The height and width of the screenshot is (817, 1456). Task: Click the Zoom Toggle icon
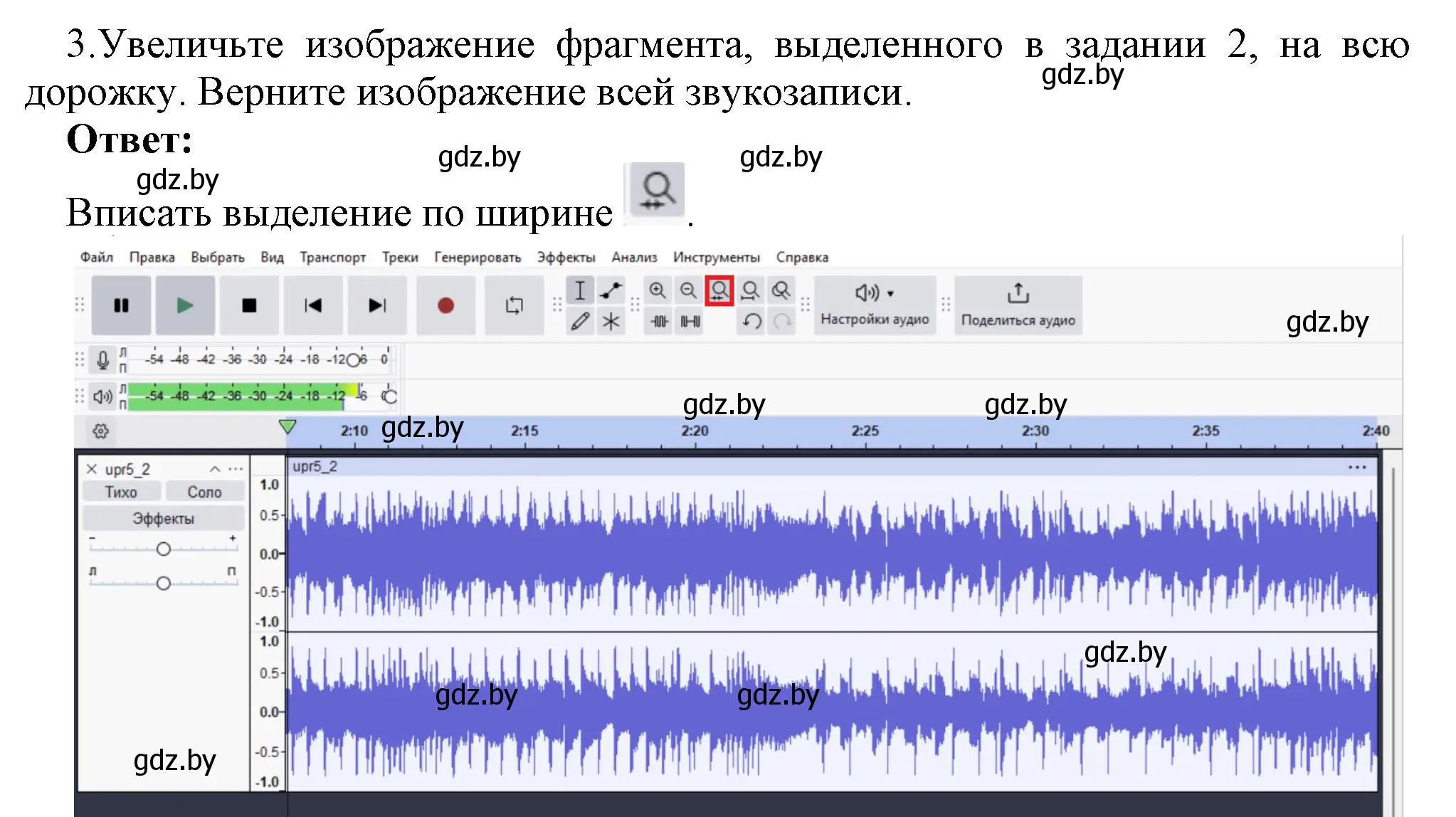point(781,290)
